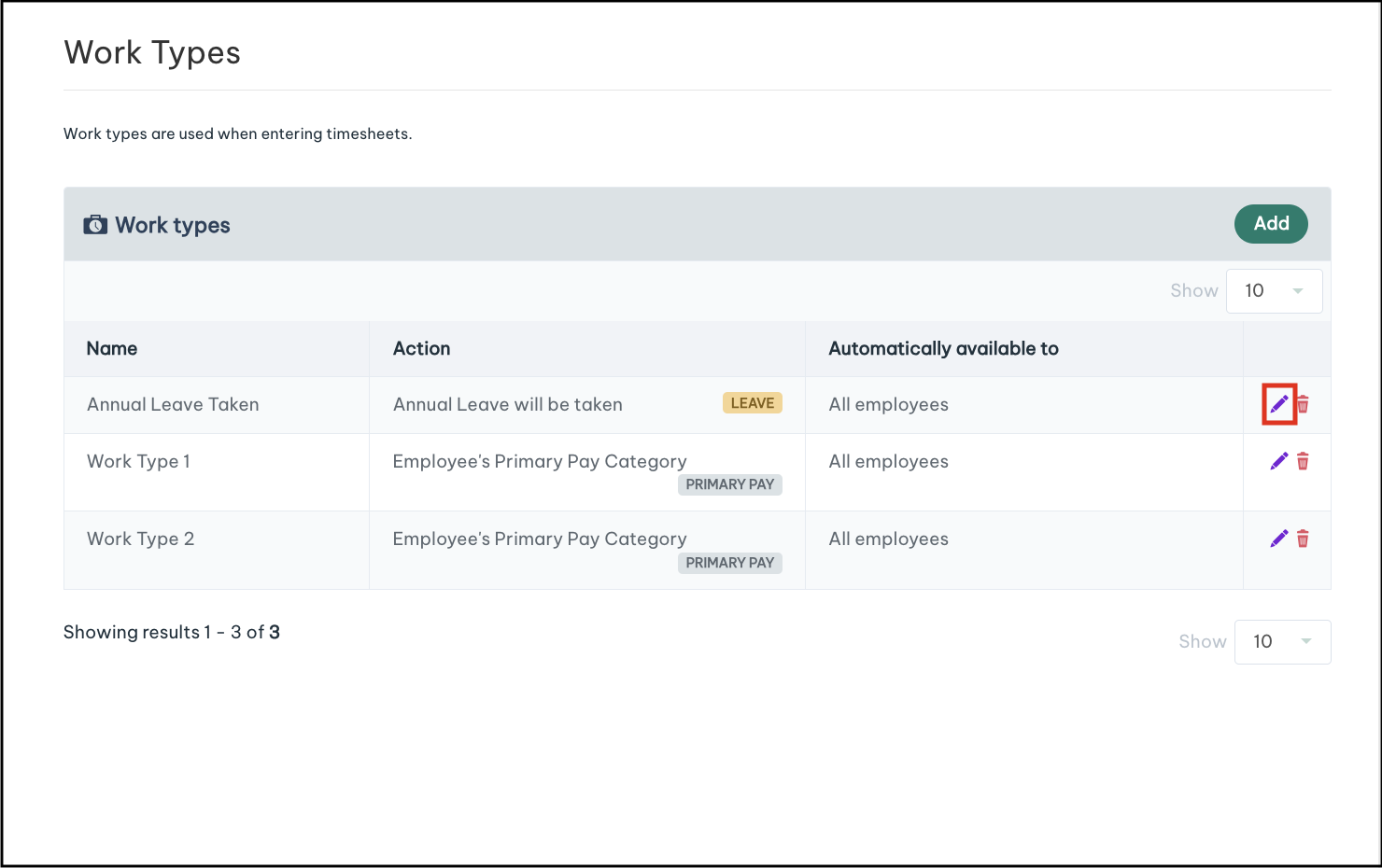The width and height of the screenshot is (1382, 868).
Task: Click the LEAVE badge
Action: click(753, 403)
